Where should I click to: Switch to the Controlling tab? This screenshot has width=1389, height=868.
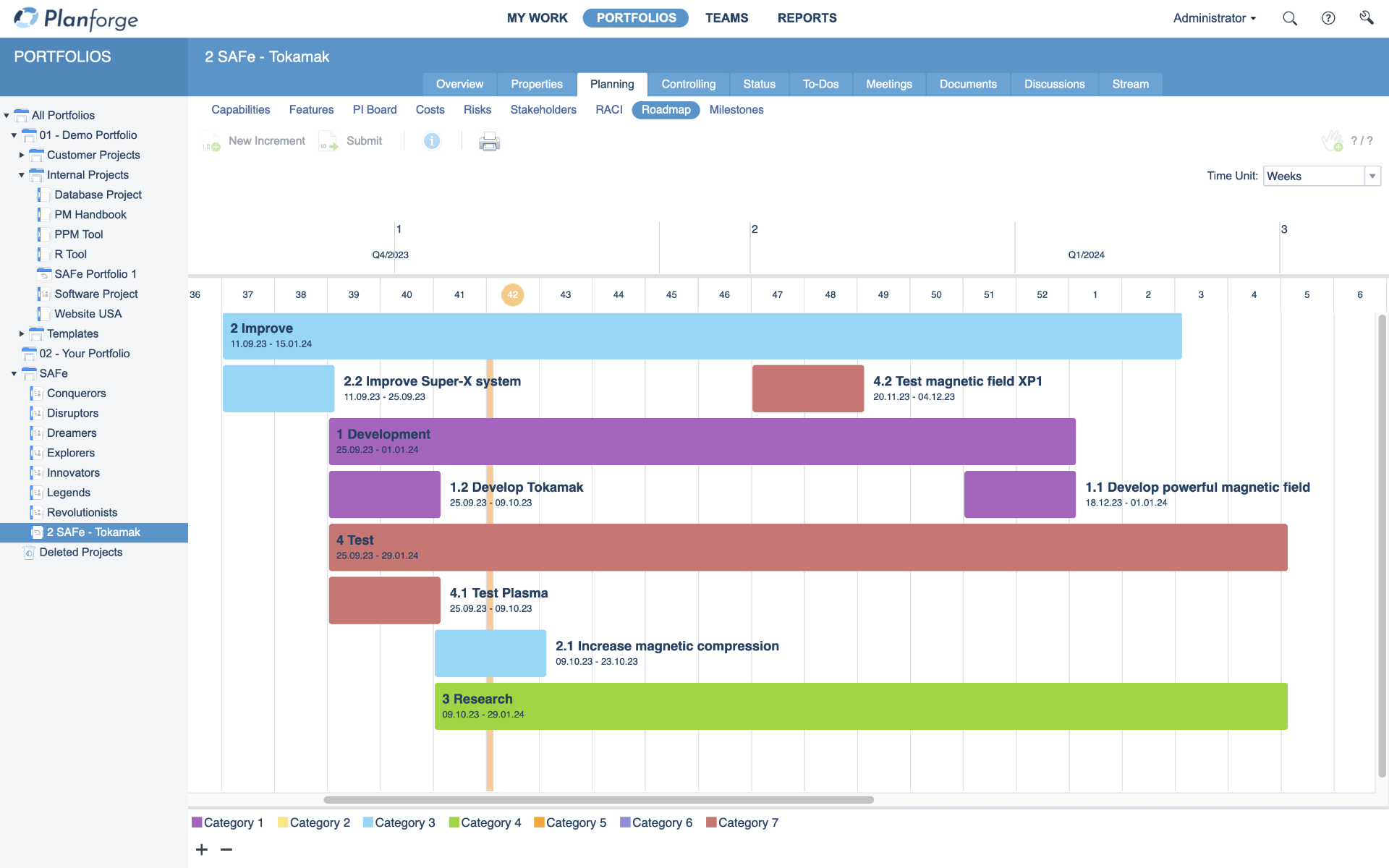[x=688, y=84]
